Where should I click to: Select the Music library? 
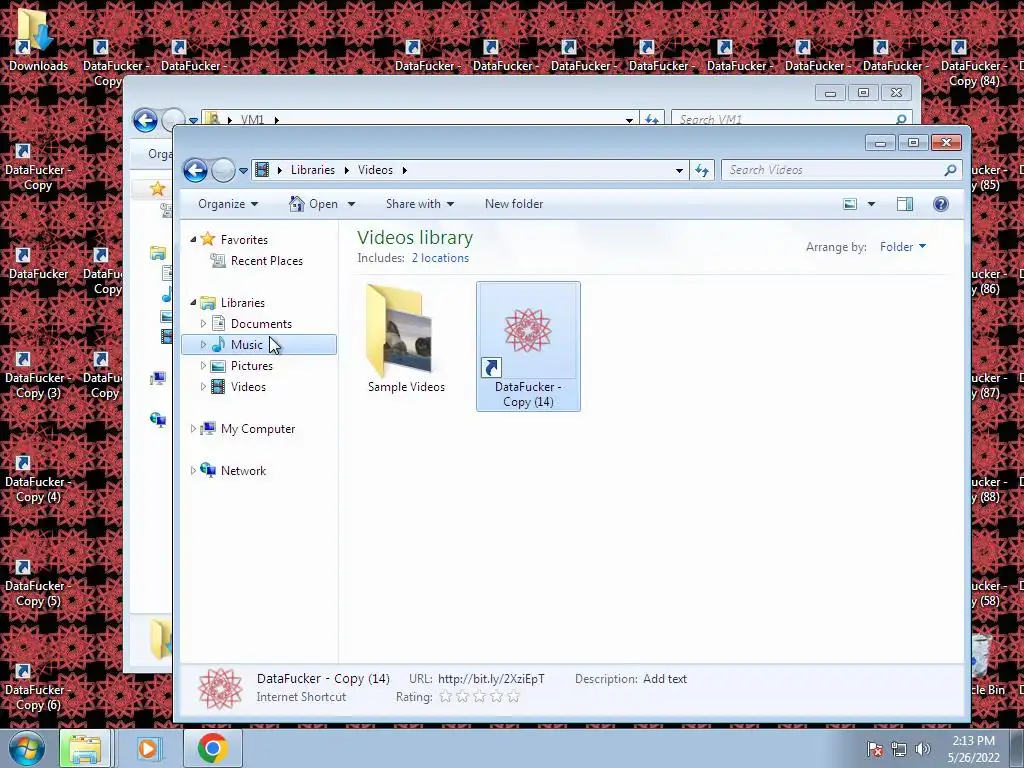coord(247,344)
